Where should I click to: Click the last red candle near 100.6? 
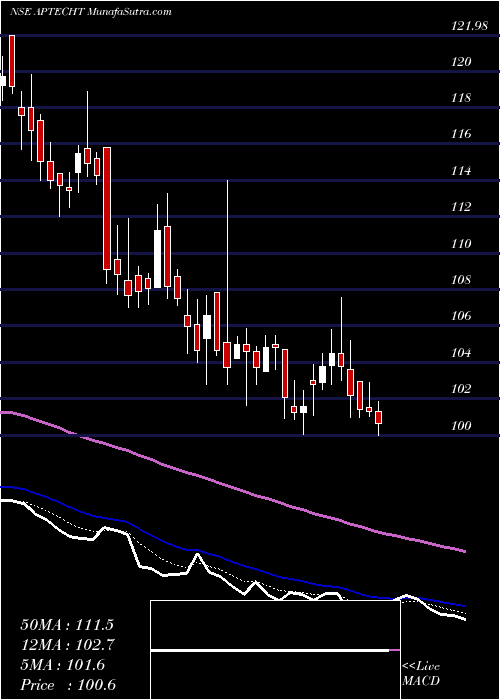coord(379,417)
